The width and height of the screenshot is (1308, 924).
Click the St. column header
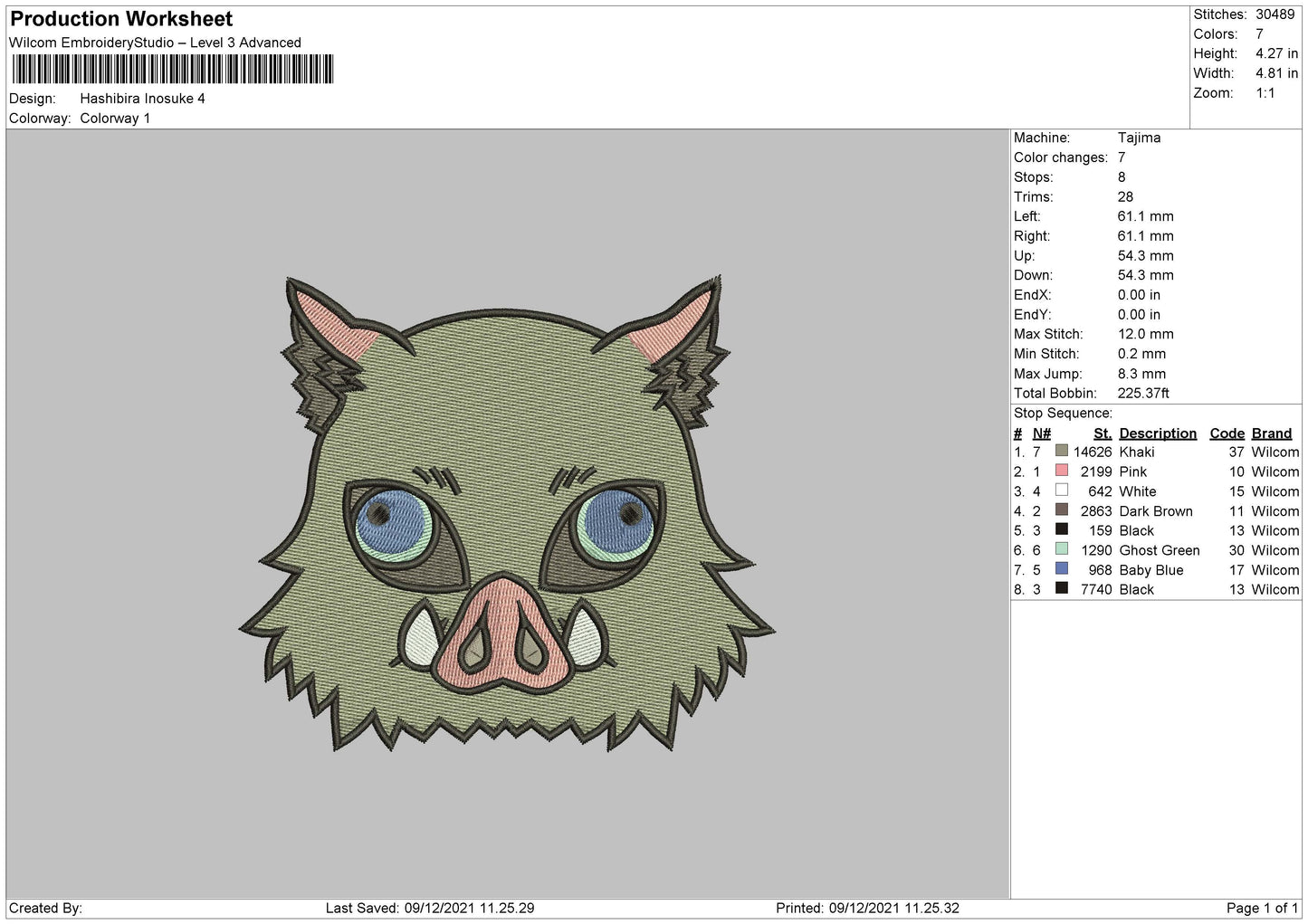(1102, 433)
